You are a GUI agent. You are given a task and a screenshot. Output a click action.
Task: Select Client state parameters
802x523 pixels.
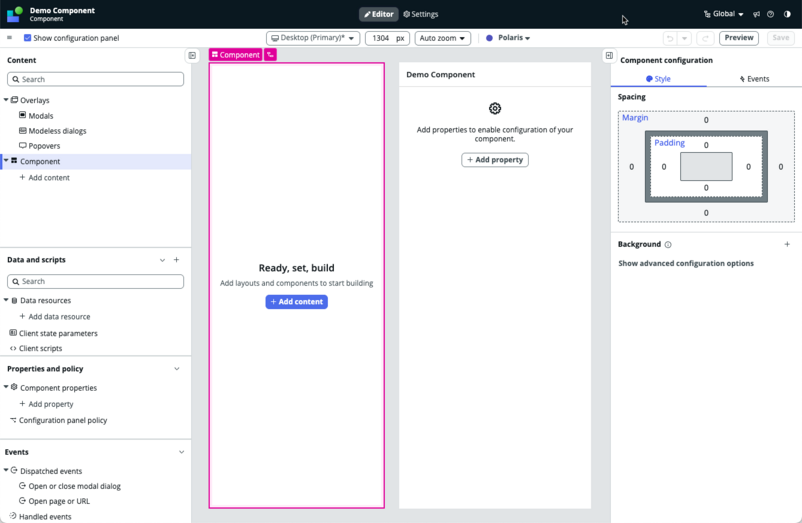[x=53, y=333]
